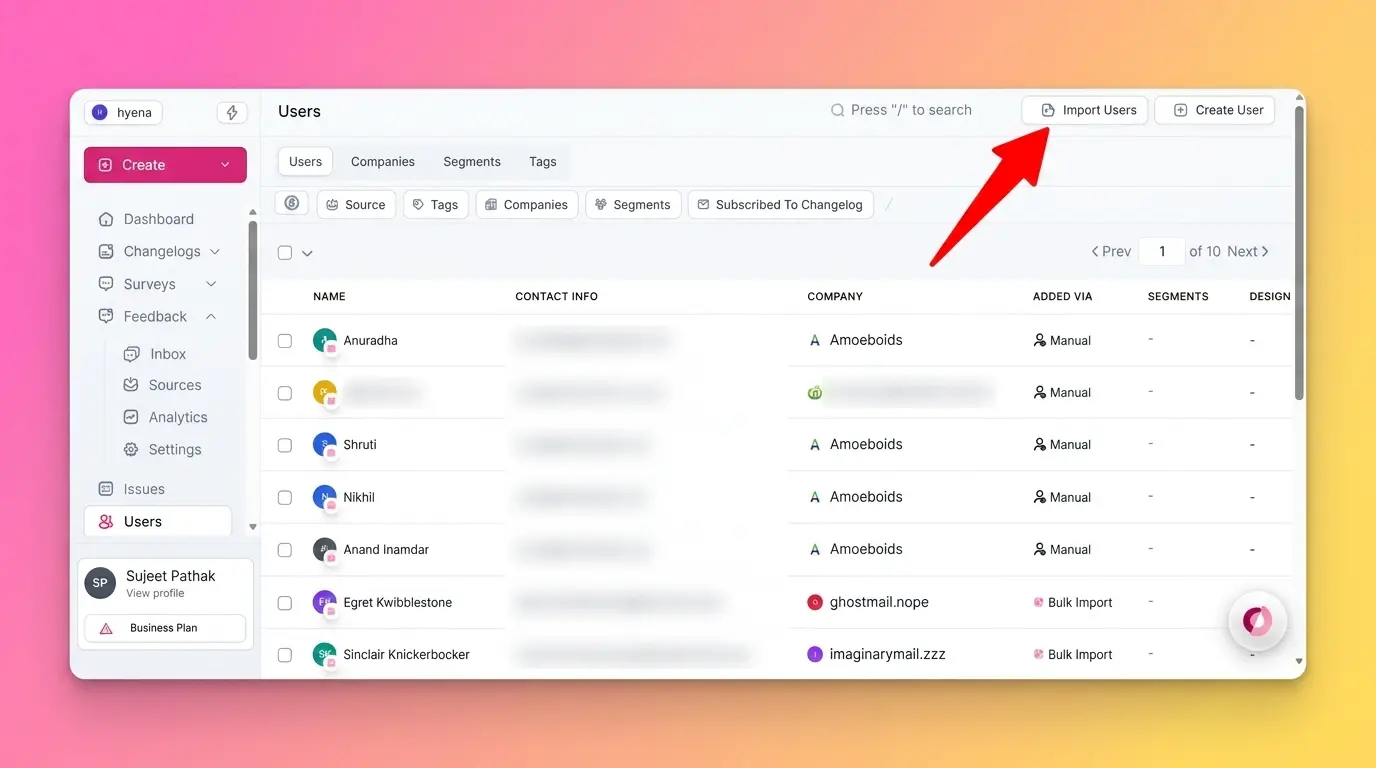This screenshot has width=1376, height=768.
Task: Select the Shruti row checkbox
Action: click(x=285, y=445)
